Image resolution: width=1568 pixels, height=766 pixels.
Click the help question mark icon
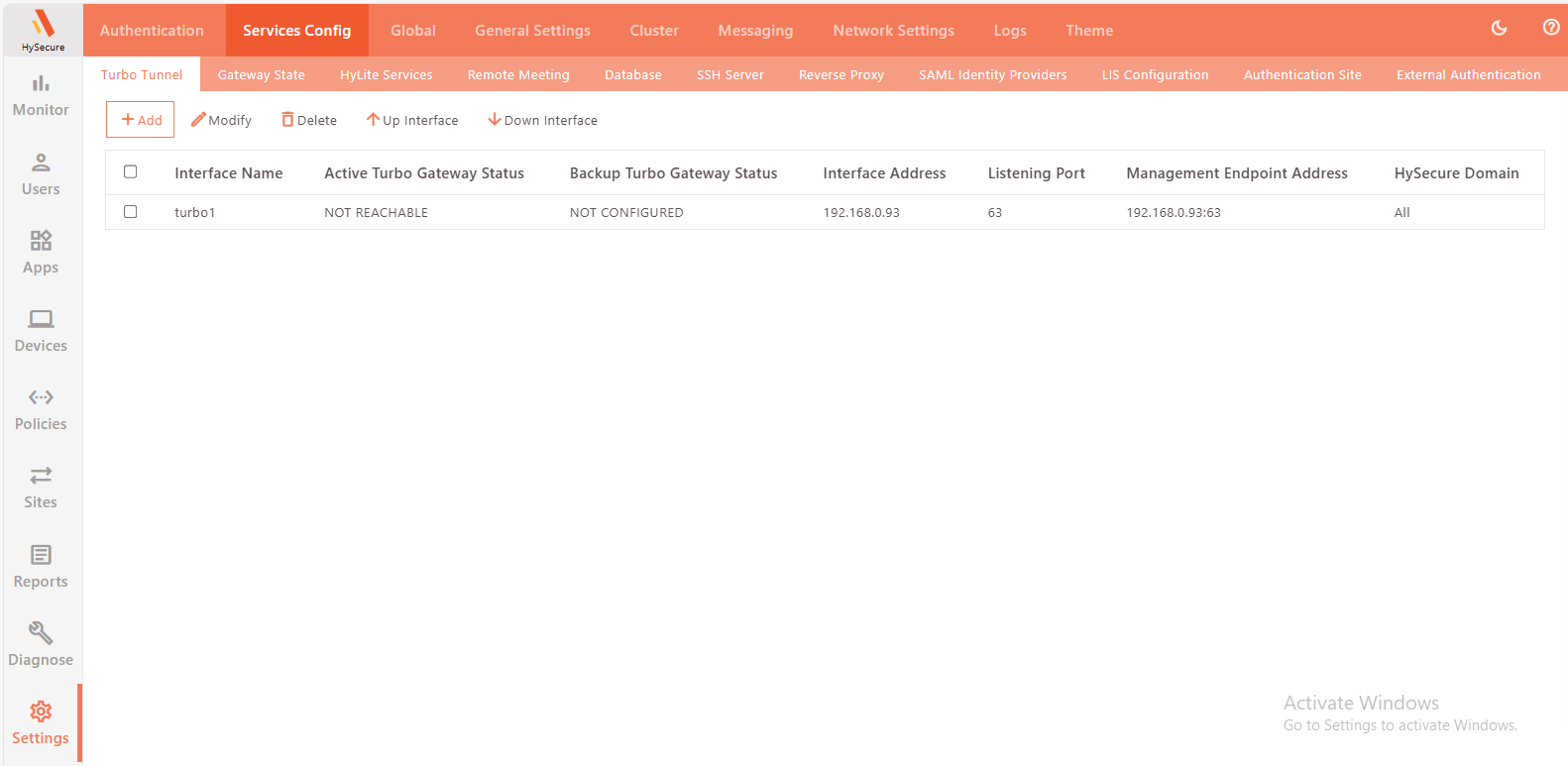pyautogui.click(x=1551, y=28)
